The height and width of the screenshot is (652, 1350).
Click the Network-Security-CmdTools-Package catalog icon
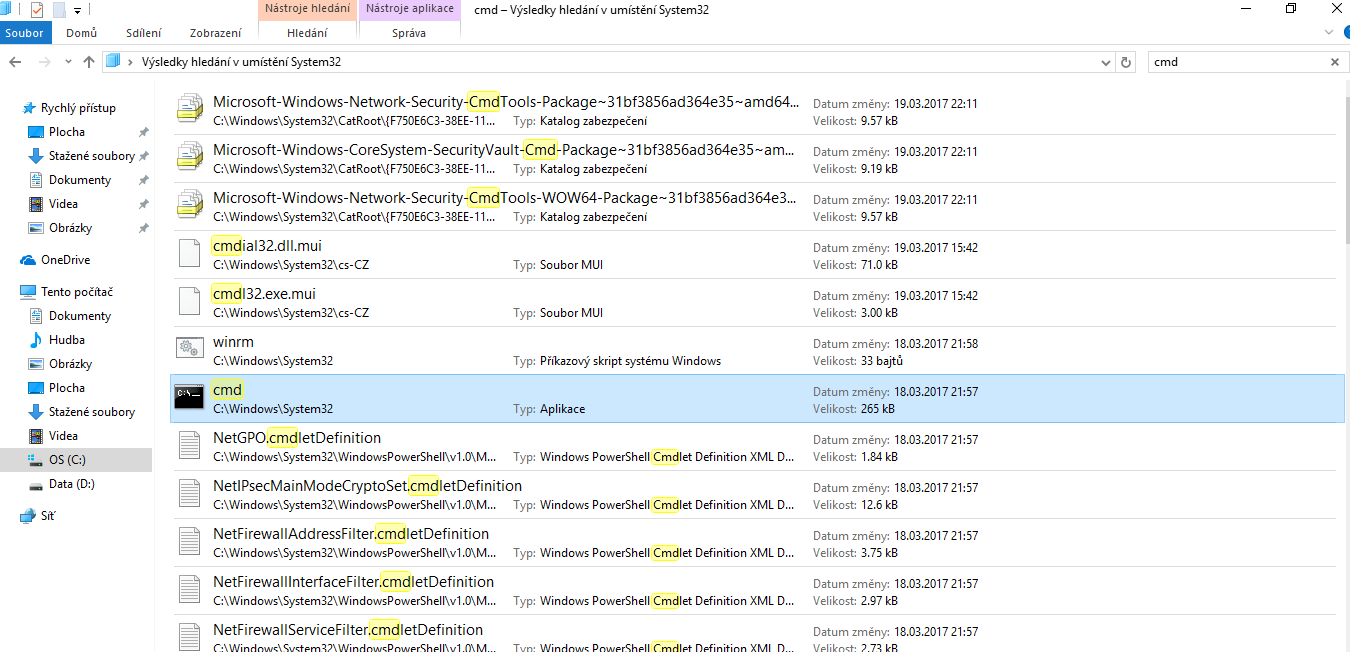click(x=190, y=110)
